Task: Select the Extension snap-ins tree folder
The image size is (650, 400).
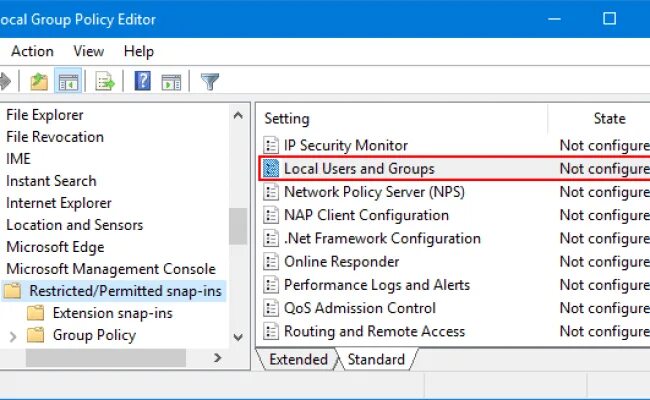Action: click(112, 313)
